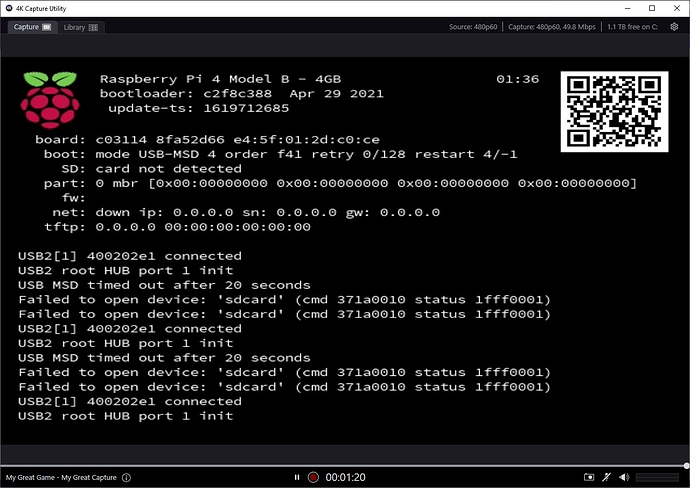Viewport: 690px width, 488px height.
Task: Select the Capture tab
Action: point(32,27)
